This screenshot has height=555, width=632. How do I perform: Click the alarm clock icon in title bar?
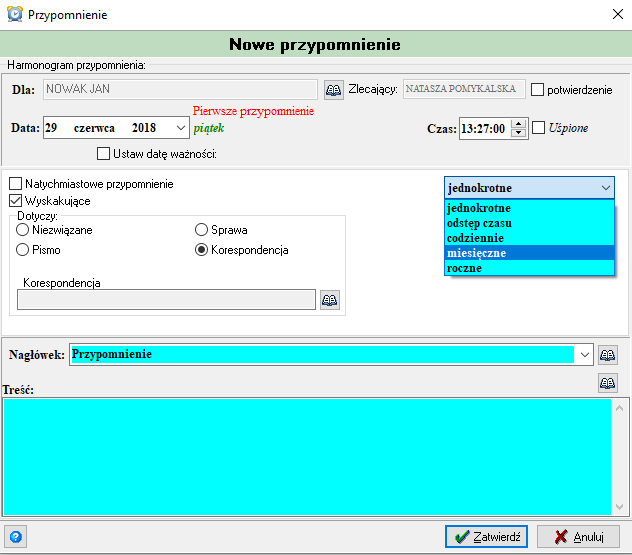coord(15,14)
